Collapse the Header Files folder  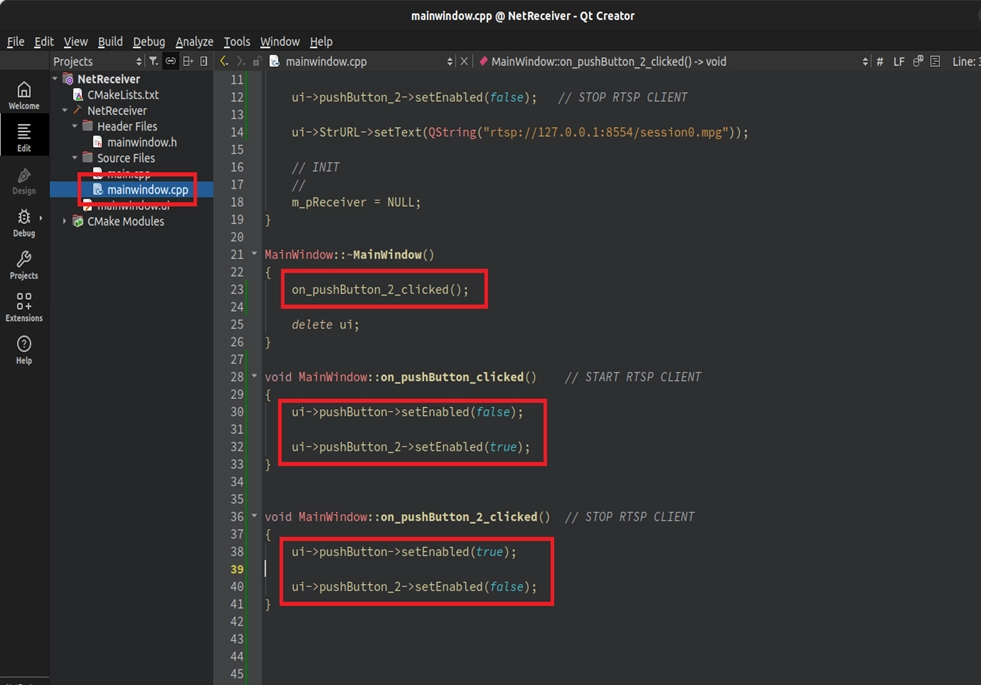click(75, 126)
